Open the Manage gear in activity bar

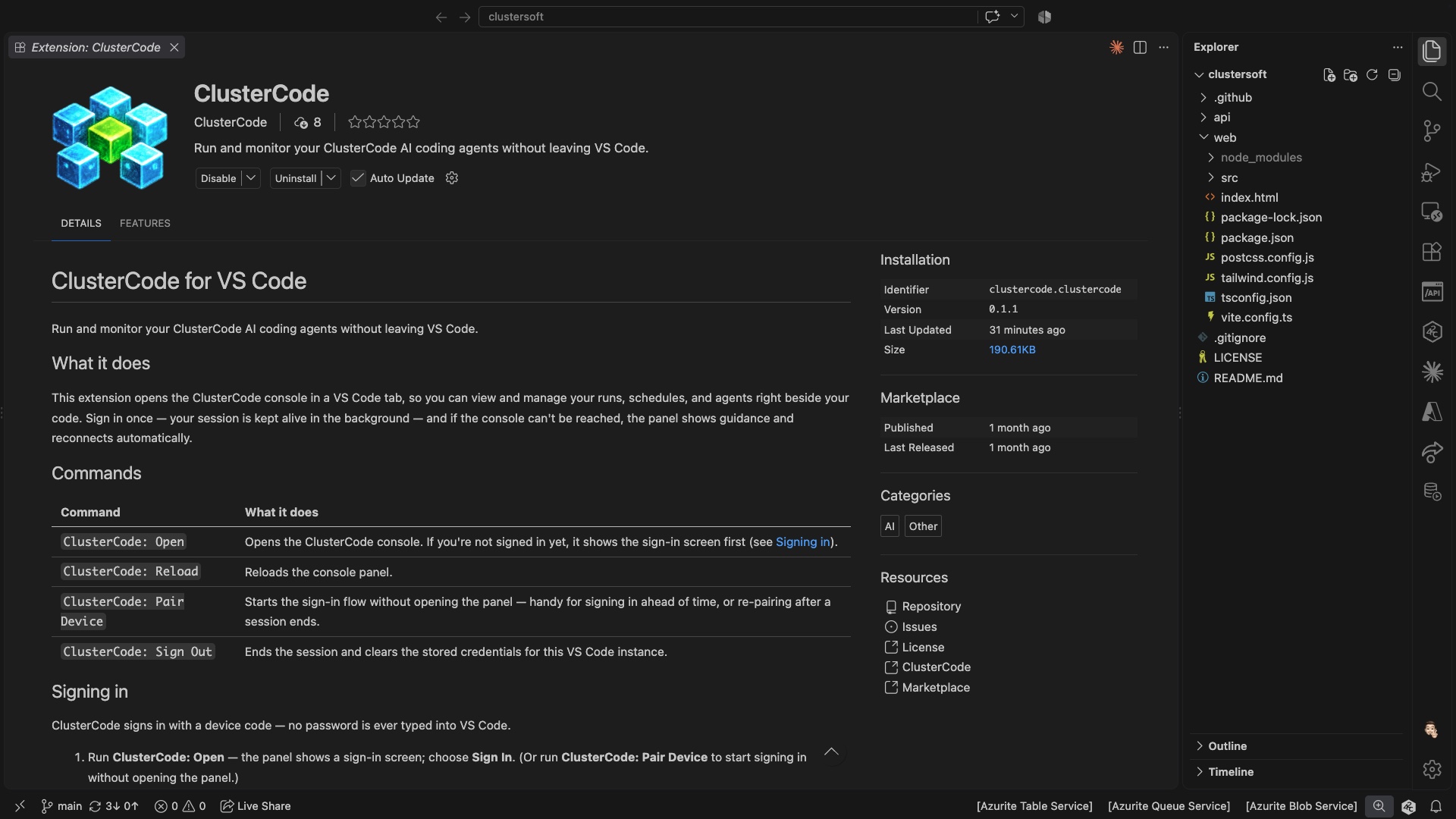tap(1432, 769)
